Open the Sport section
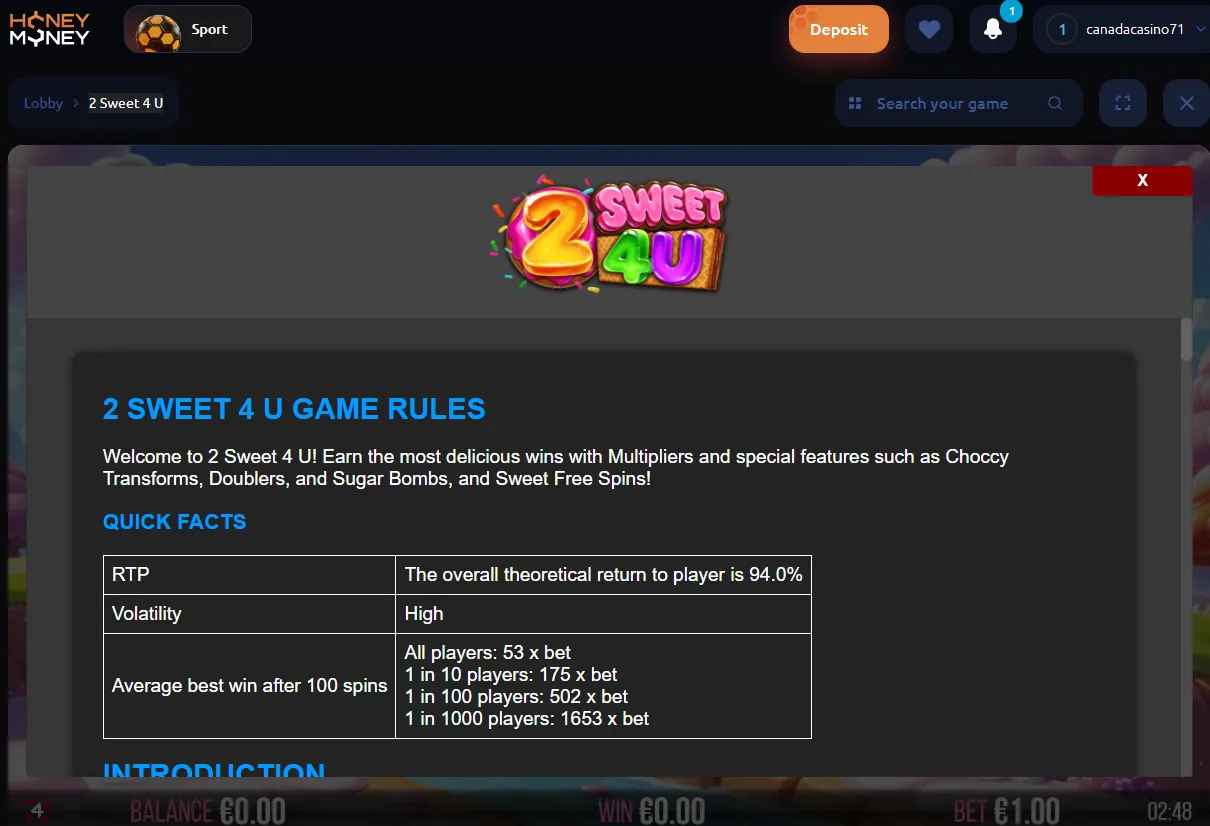Viewport: 1210px width, 826px height. (x=188, y=29)
